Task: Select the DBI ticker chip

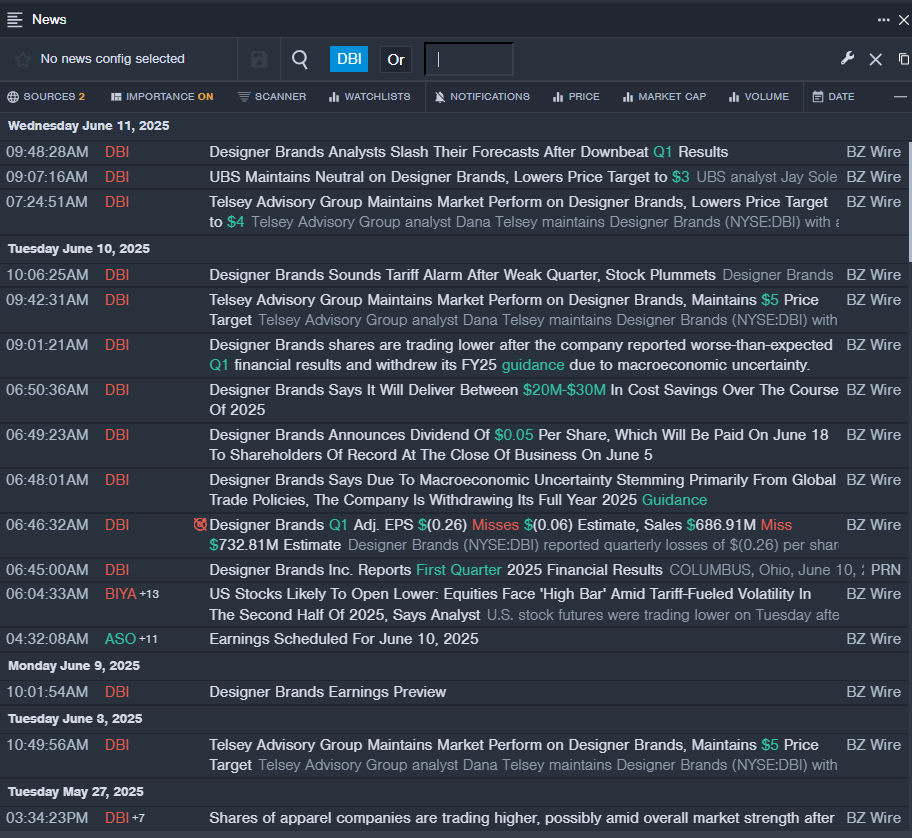Action: pos(349,59)
